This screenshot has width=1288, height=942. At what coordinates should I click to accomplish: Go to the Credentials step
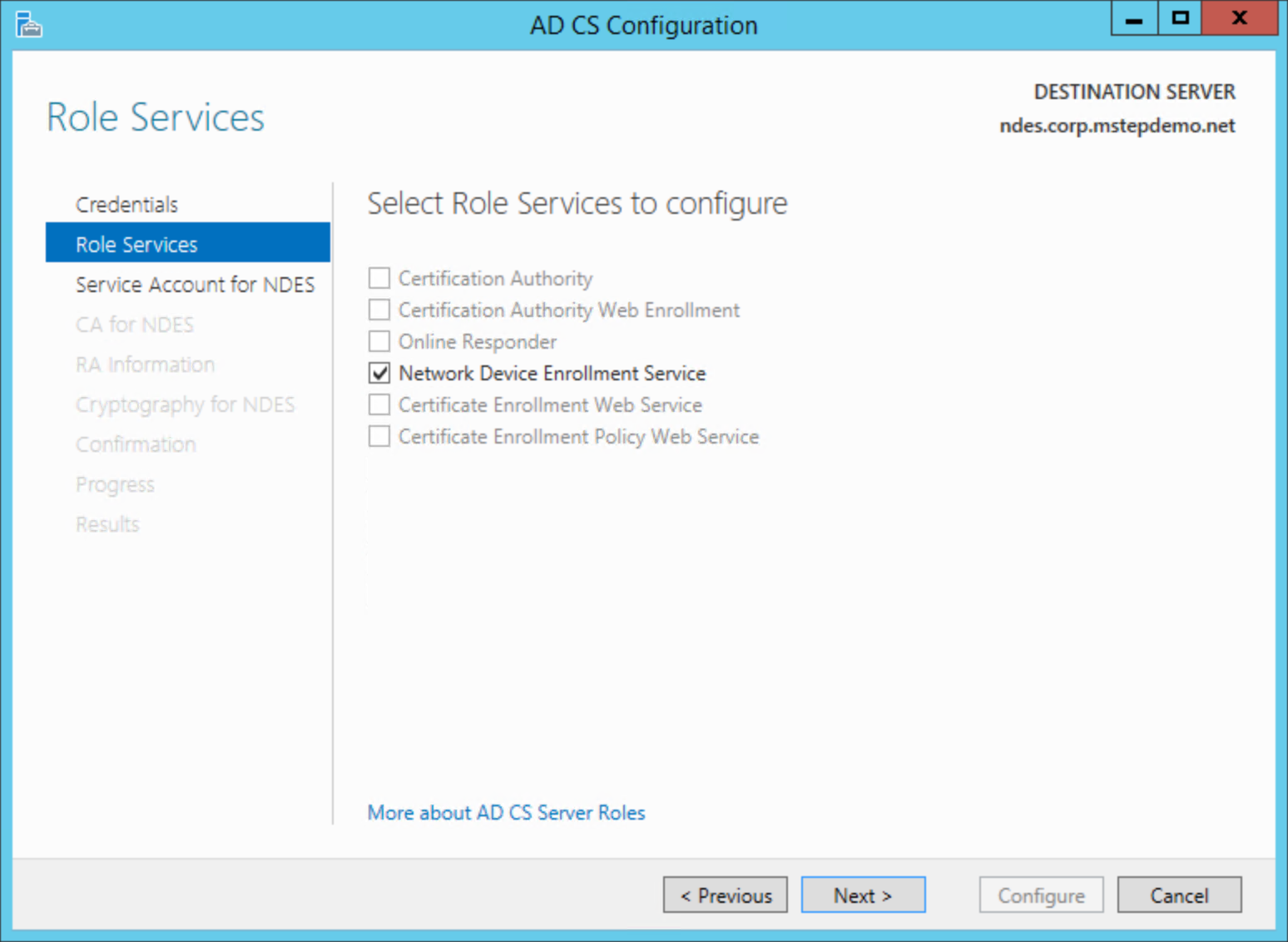126,205
